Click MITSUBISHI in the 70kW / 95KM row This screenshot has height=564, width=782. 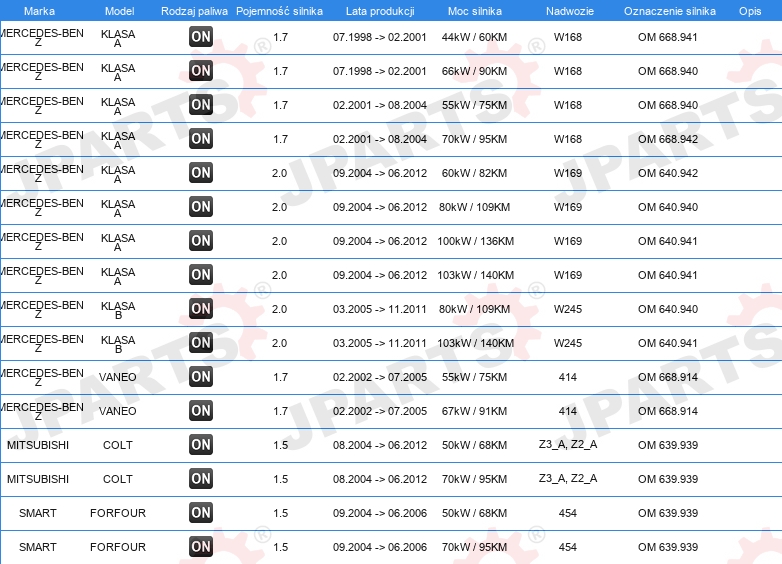(38, 479)
